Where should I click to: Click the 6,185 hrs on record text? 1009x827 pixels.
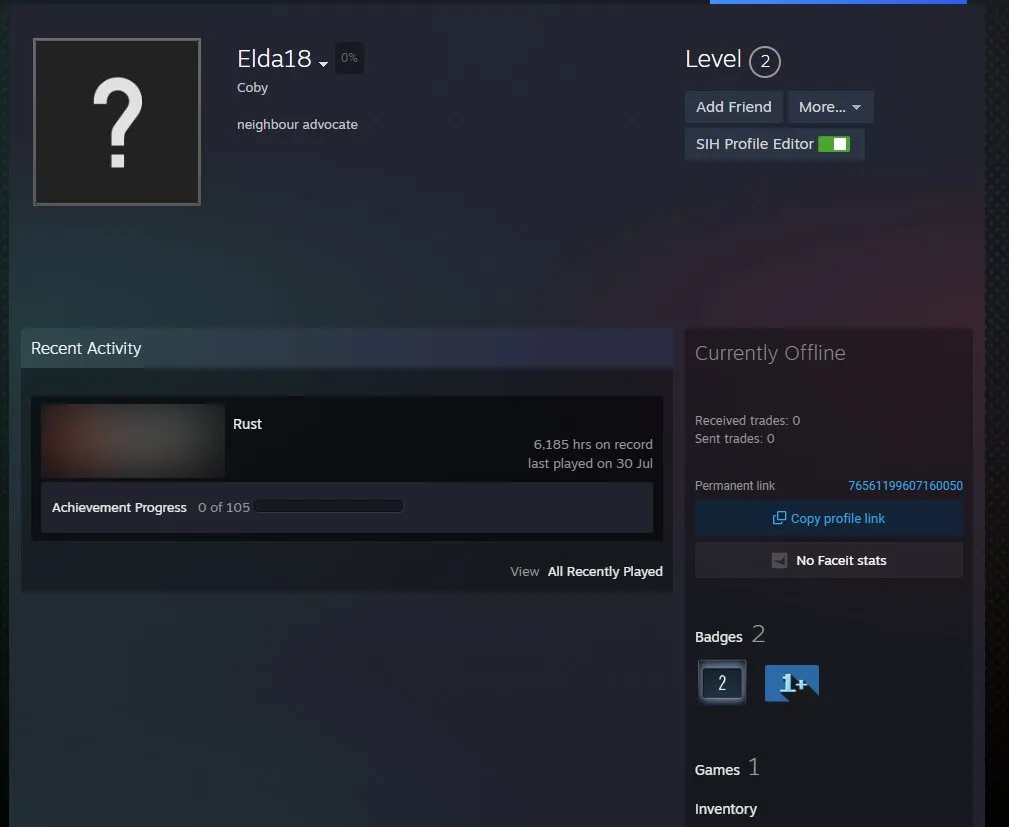[x=593, y=445]
